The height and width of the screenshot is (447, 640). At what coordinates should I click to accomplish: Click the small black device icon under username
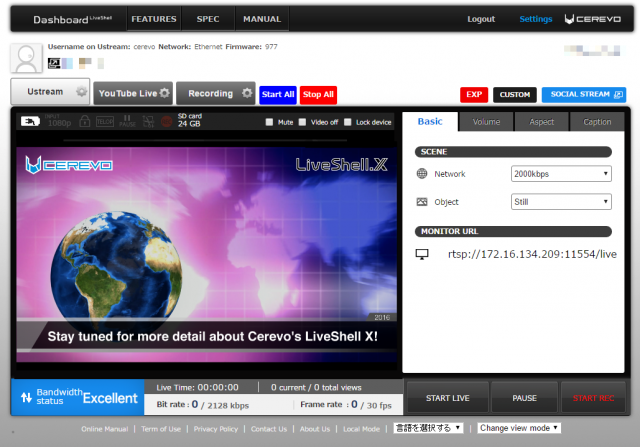[54, 63]
